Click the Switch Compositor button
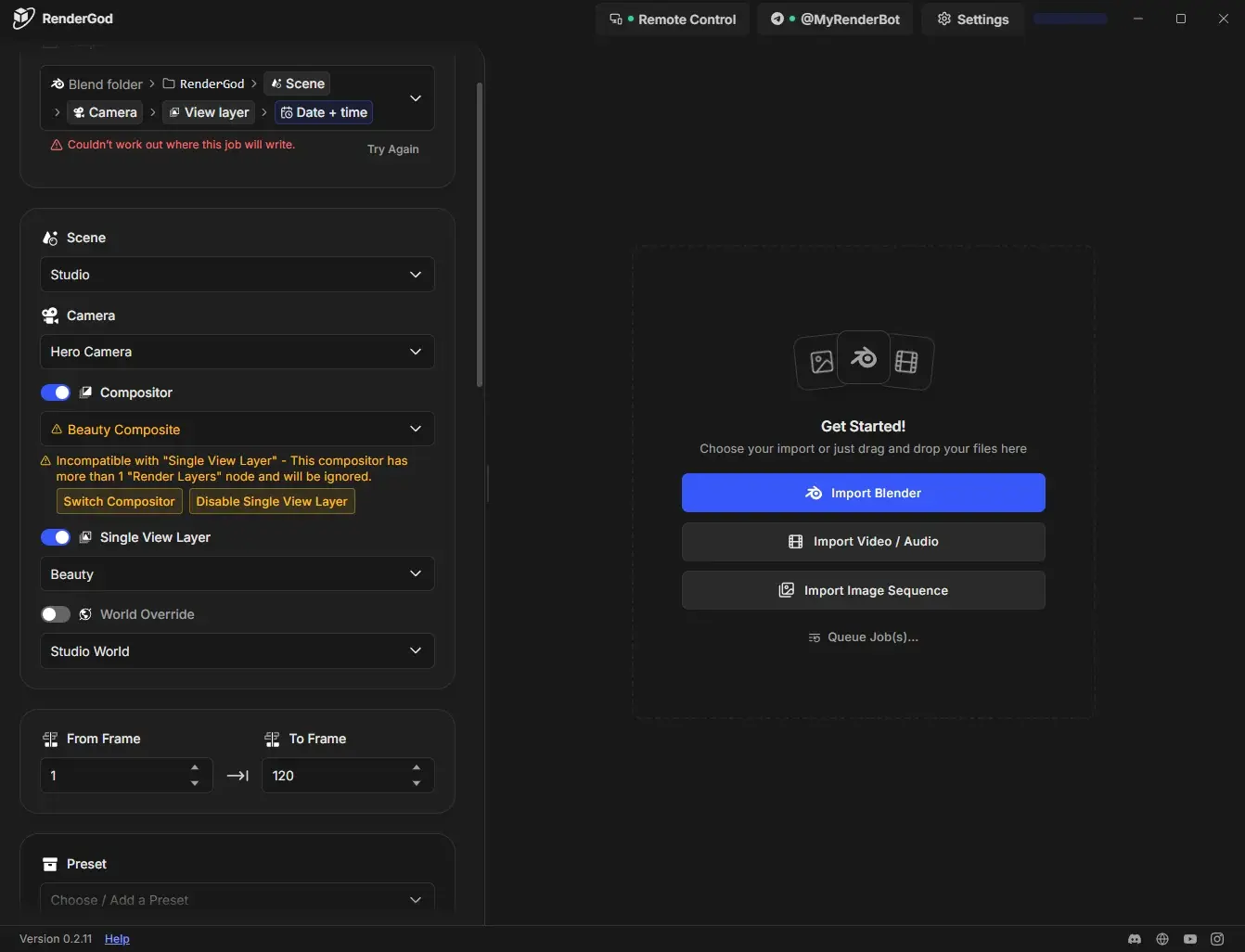Viewport: 1245px width, 952px height. 119,501
